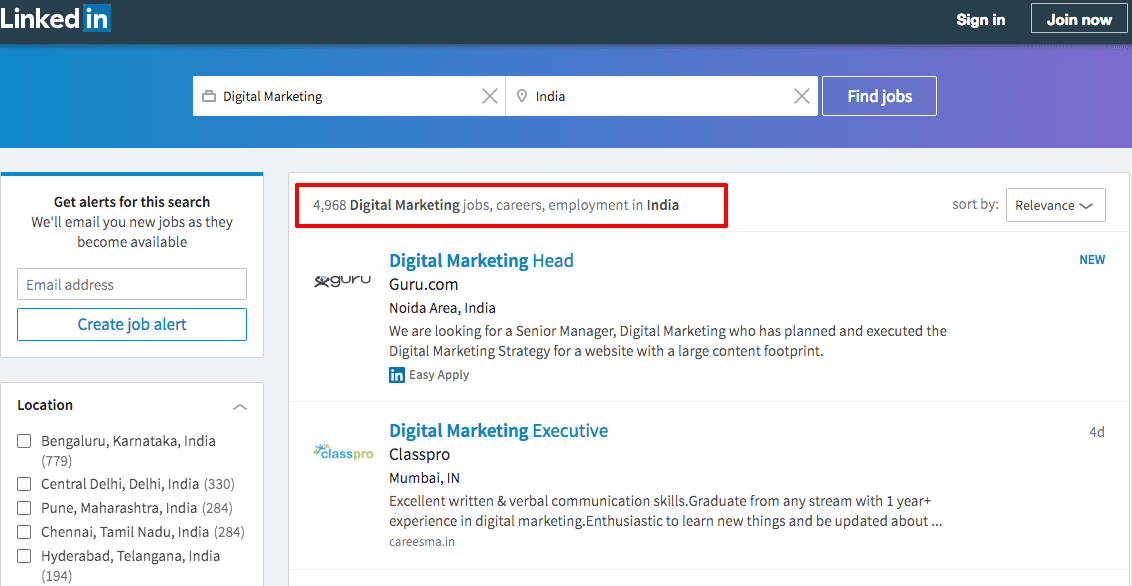Check Pune, Maharashtra, India filter
The width and height of the screenshot is (1132, 586).
tap(25, 507)
